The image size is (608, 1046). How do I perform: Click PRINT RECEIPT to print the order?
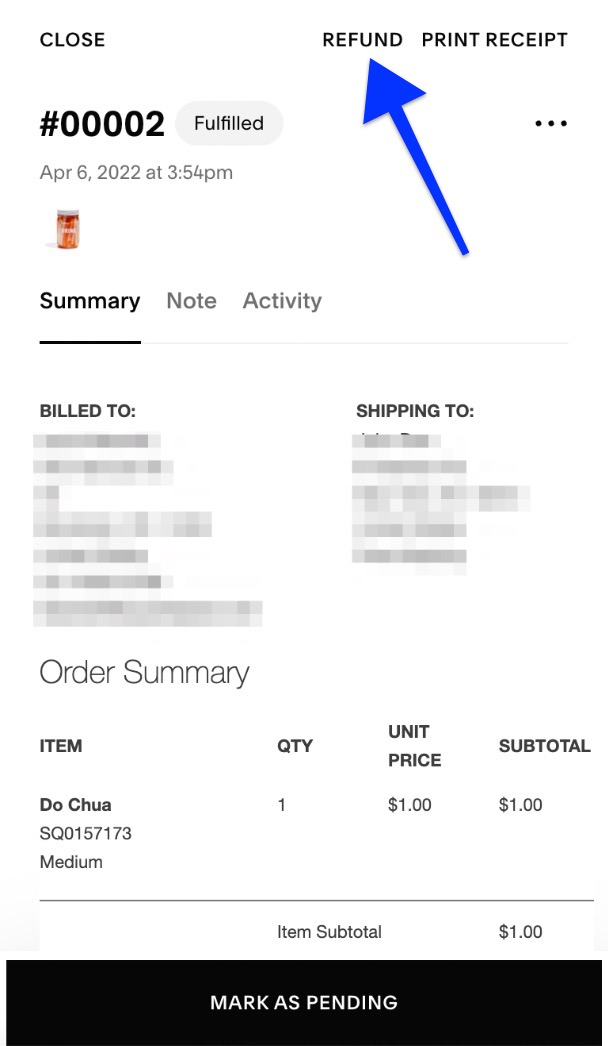pyautogui.click(x=494, y=40)
